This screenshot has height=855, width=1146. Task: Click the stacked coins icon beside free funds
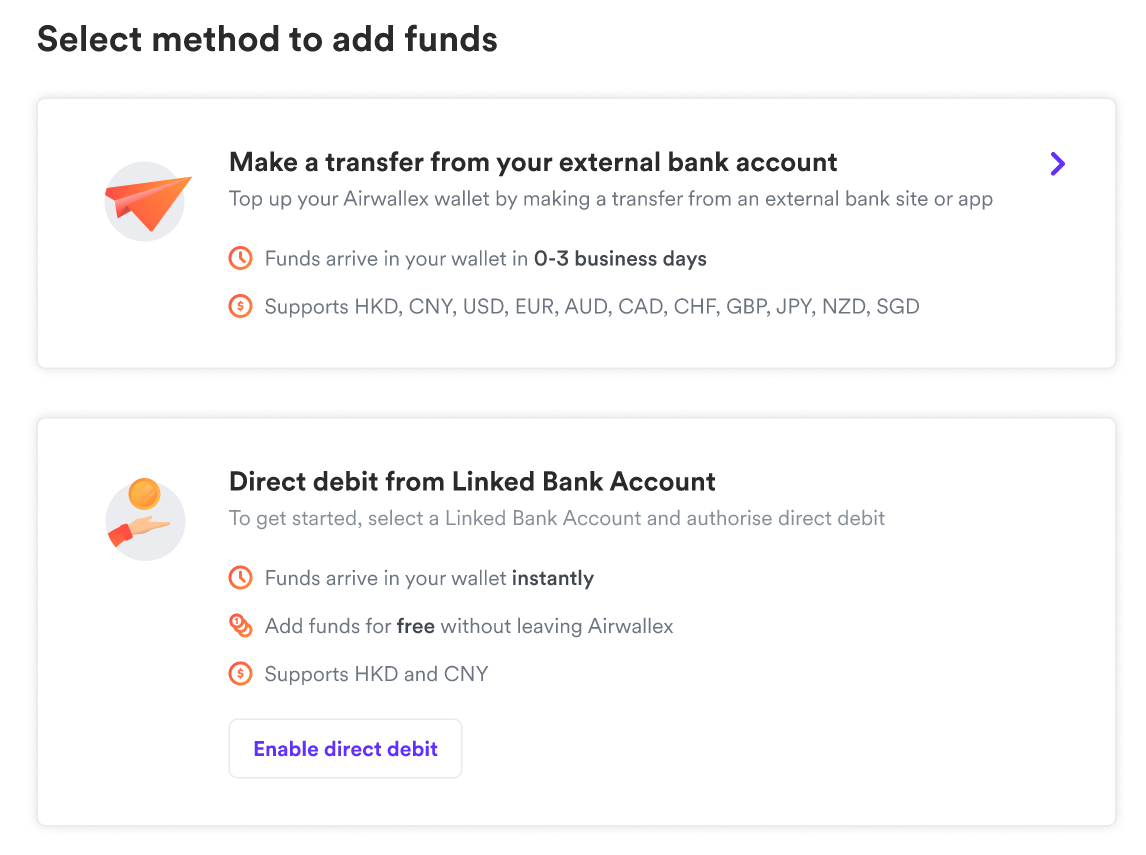[240, 626]
